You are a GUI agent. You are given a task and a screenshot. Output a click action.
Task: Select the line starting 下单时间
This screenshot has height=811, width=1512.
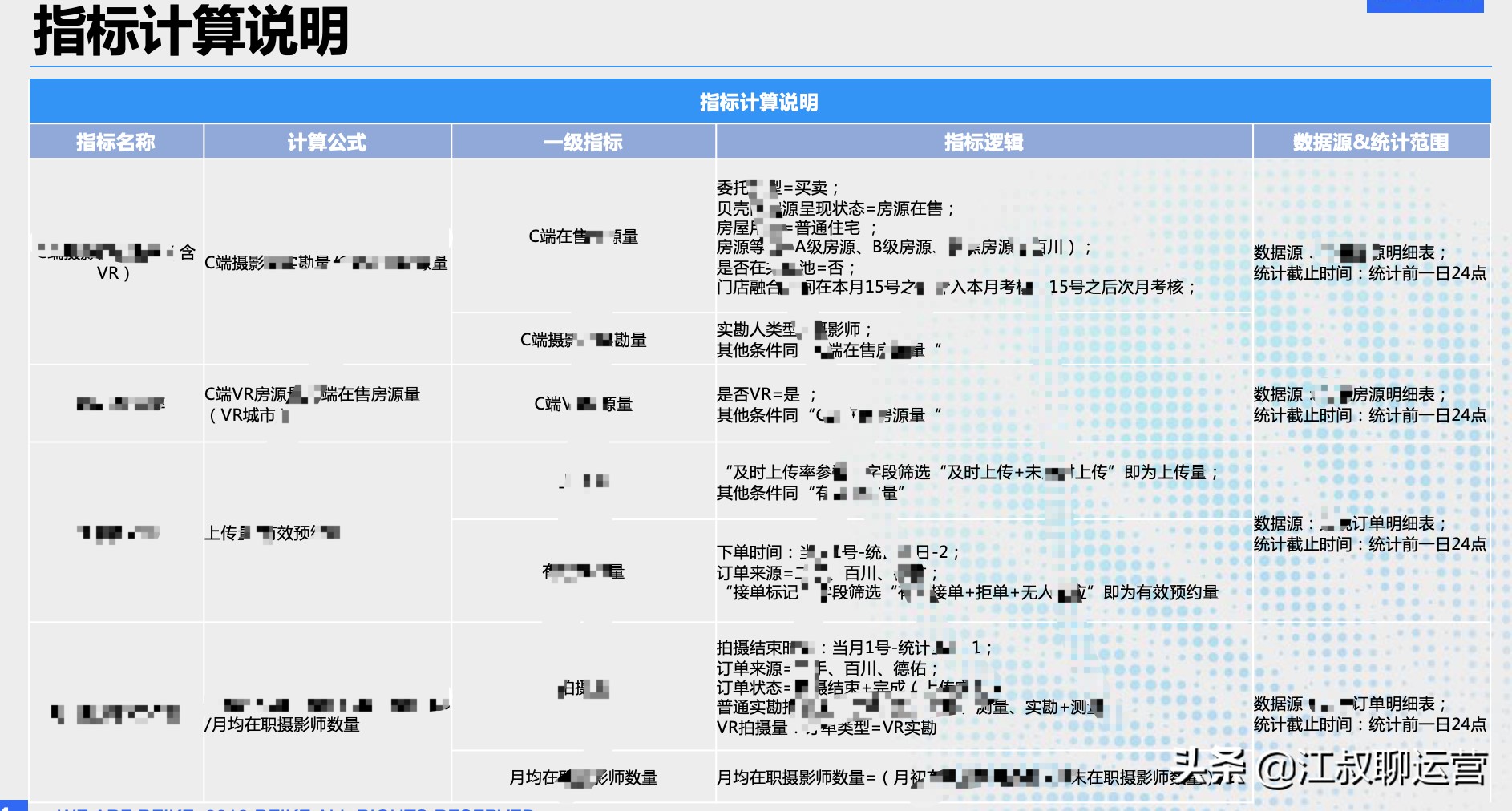tap(838, 552)
